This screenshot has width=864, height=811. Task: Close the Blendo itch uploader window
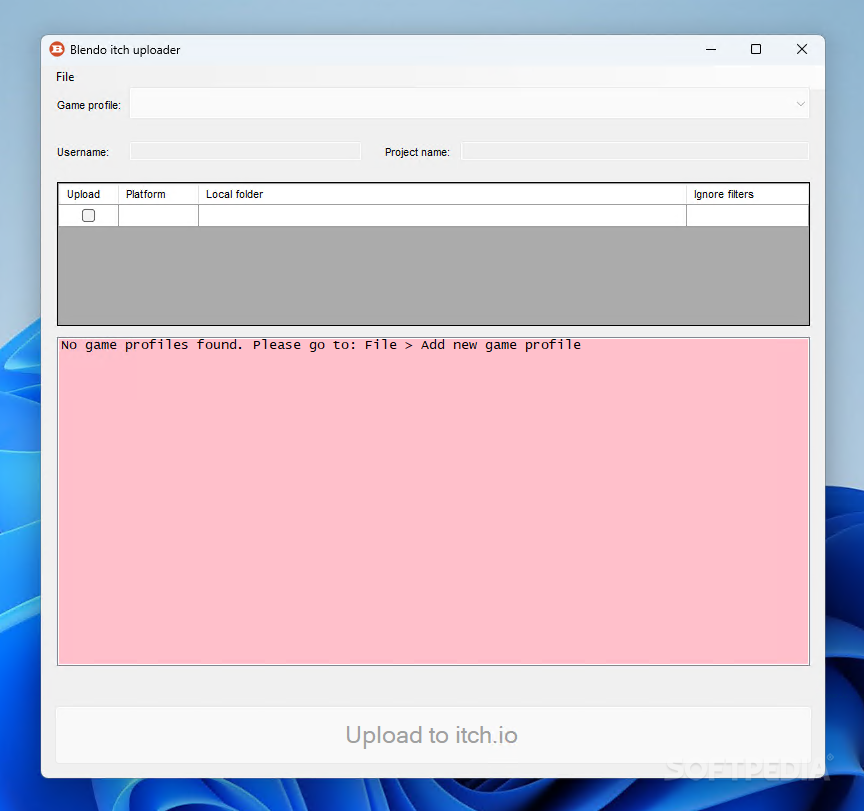point(802,50)
